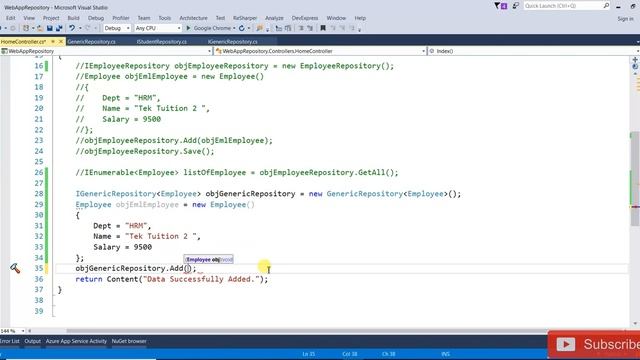Click the first indent toolbar icon
The image size is (640, 360).
pos(301,28)
